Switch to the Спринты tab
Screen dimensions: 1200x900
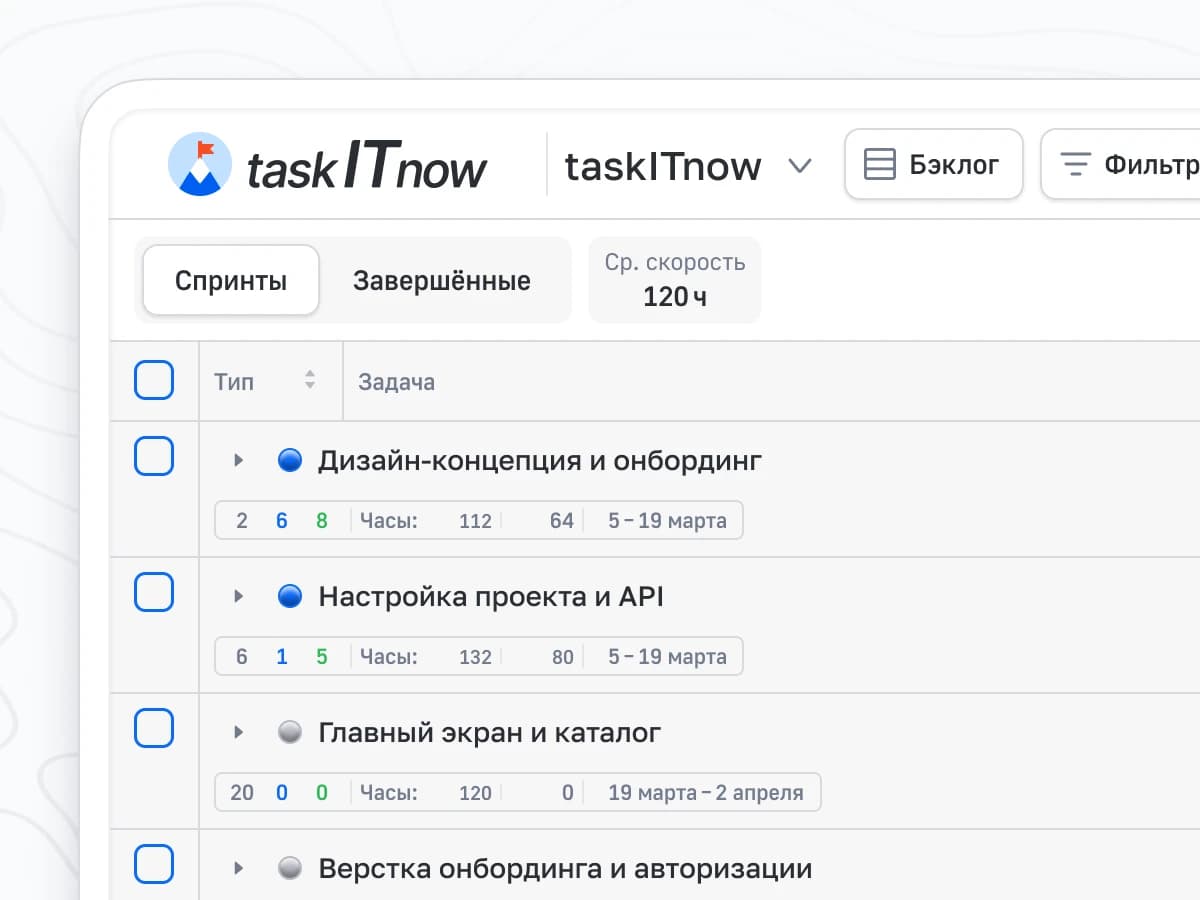tap(231, 281)
